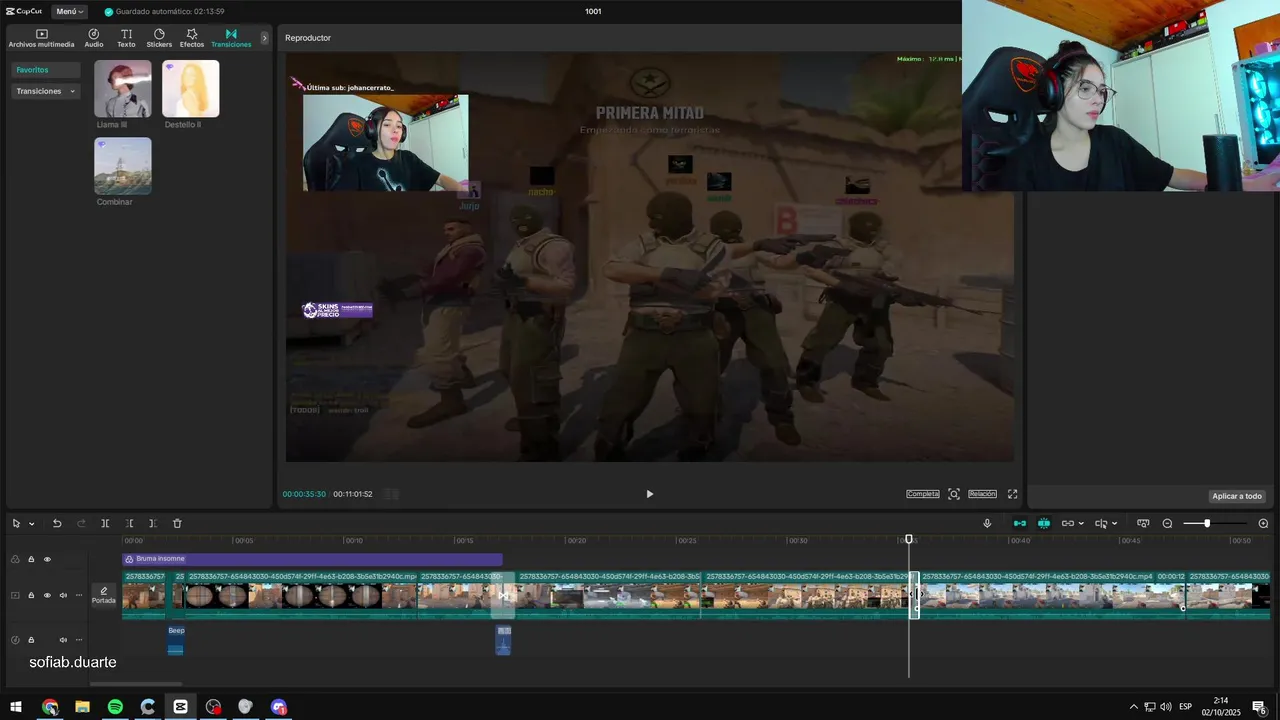This screenshot has height=720, width=1280.
Task: Enter fullscreen preview mode
Action: pos(1012,494)
